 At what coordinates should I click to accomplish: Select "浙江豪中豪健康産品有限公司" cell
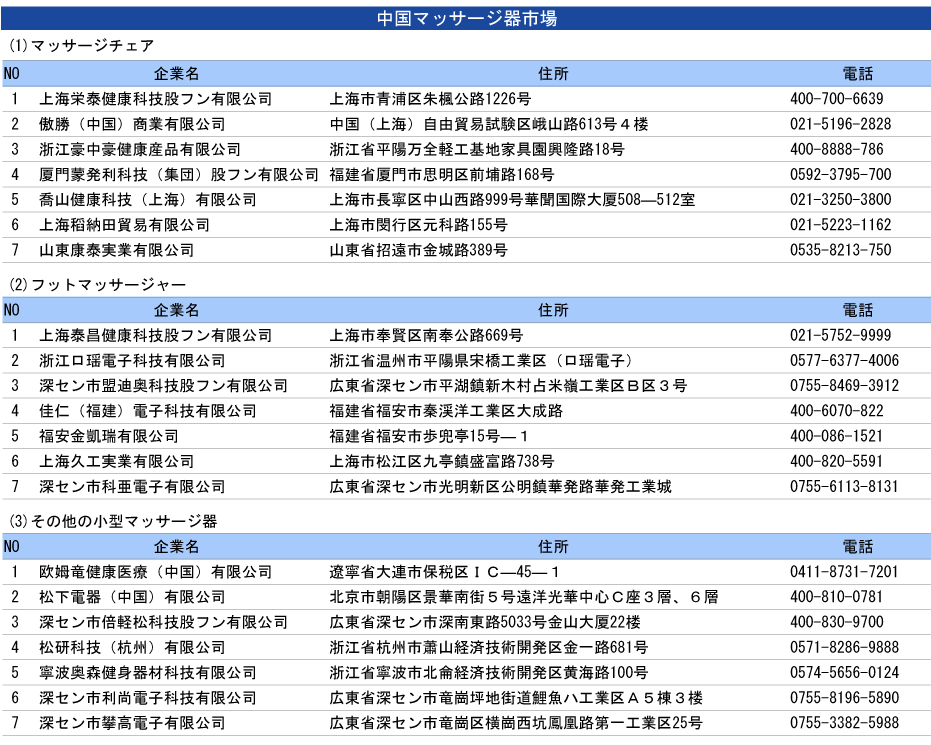click(x=140, y=149)
